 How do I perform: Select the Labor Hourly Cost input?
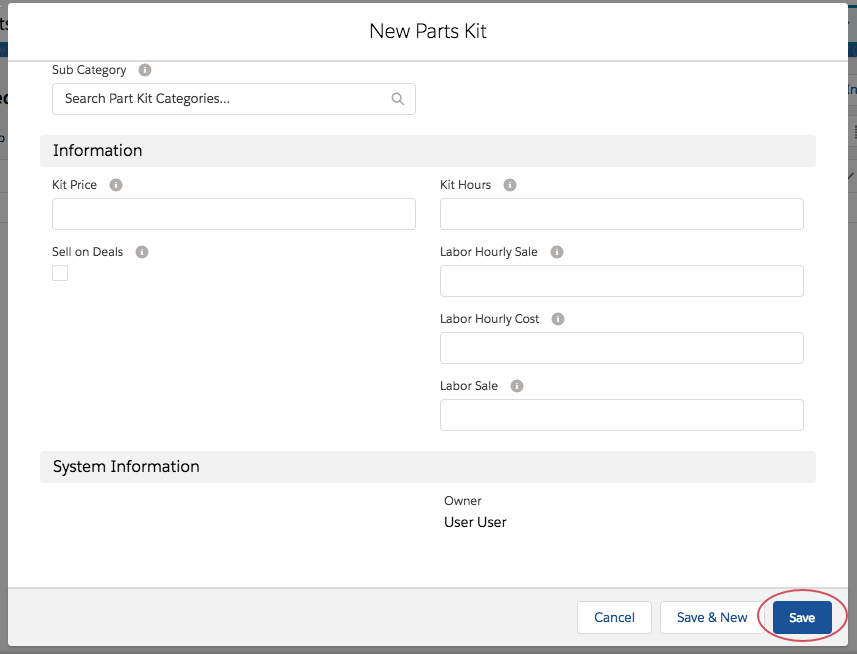pos(622,348)
